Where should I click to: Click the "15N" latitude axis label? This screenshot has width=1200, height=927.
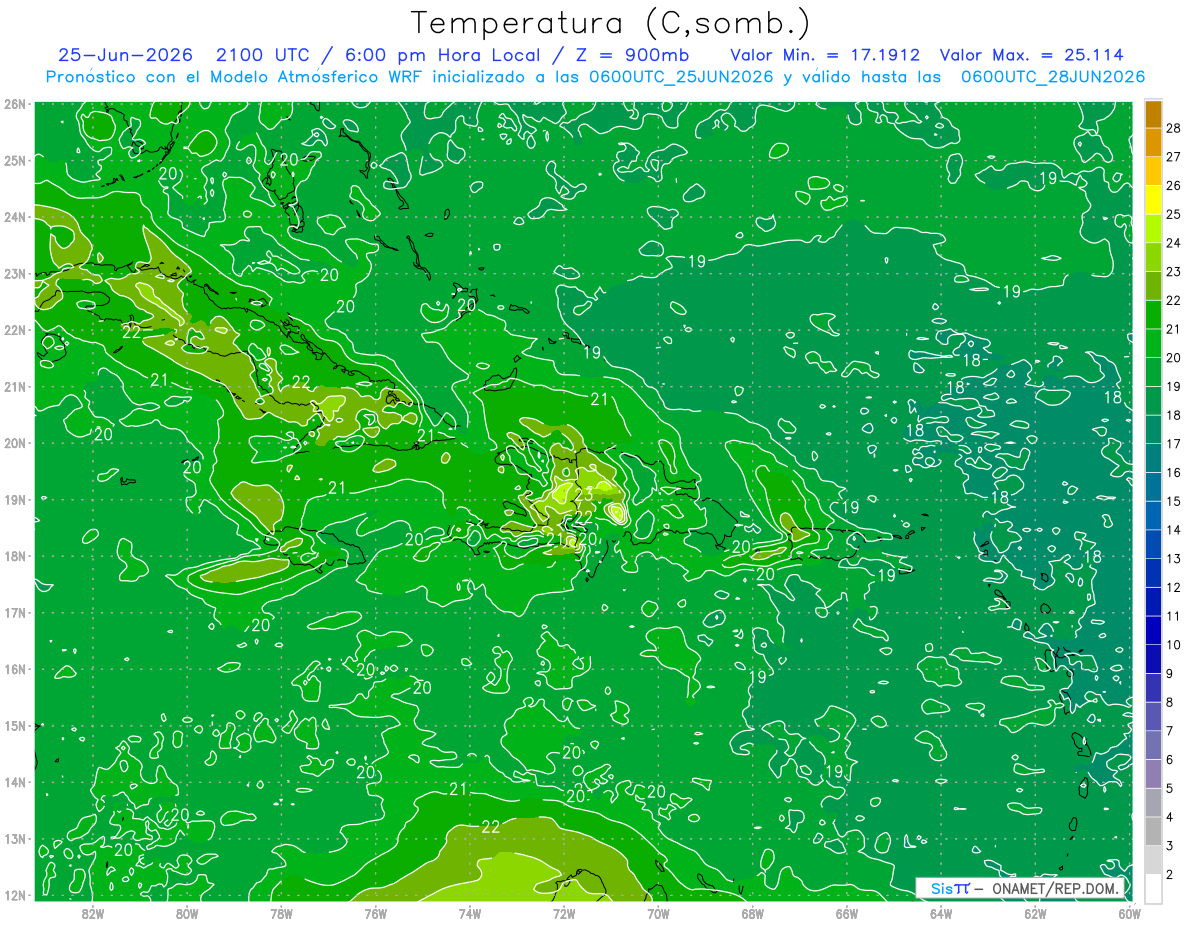coord(15,726)
